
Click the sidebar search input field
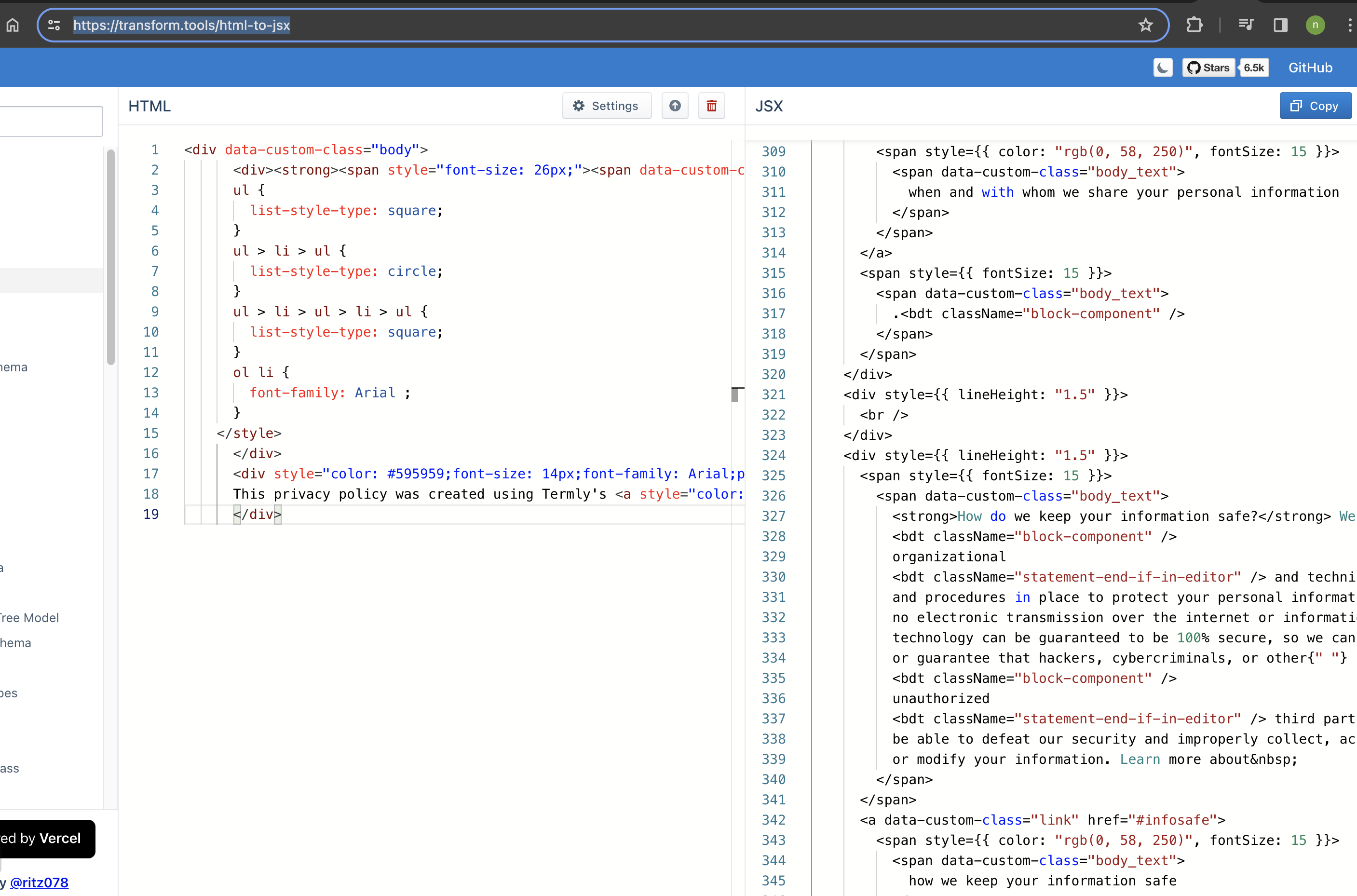point(50,121)
